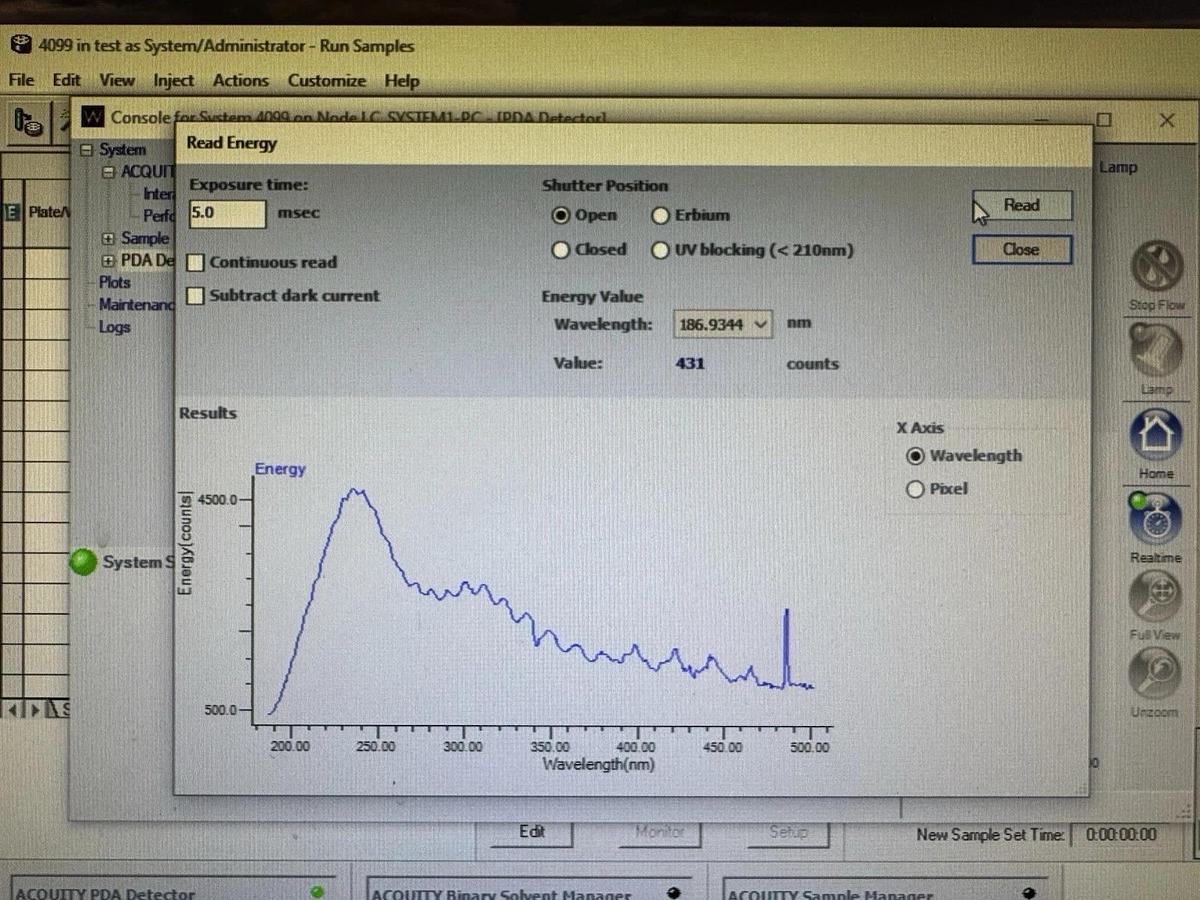Click the Read button

coord(1021,206)
